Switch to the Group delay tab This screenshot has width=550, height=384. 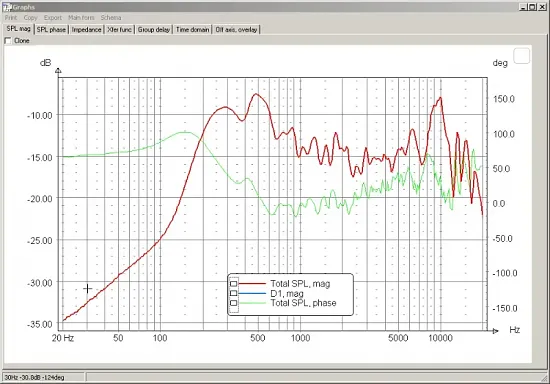[154, 30]
